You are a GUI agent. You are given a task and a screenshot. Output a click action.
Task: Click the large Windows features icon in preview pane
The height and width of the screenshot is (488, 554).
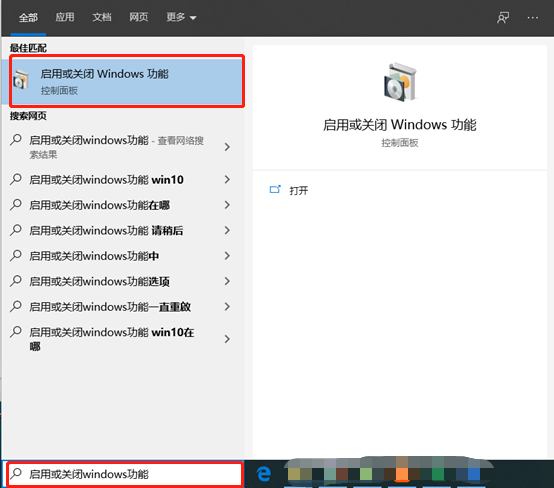(400, 82)
